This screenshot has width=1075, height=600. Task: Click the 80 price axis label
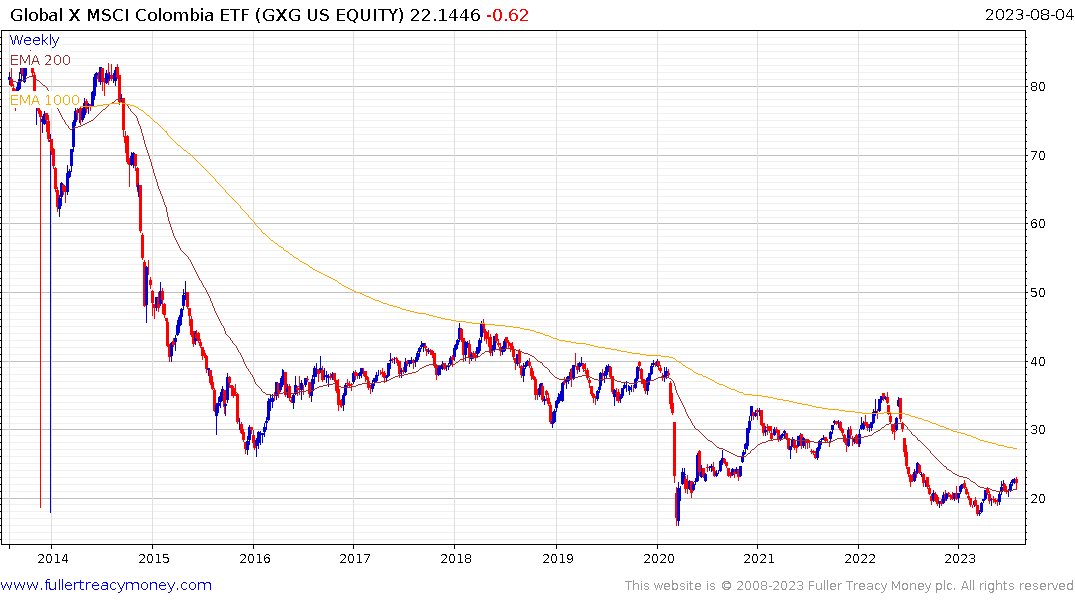[x=1037, y=86]
